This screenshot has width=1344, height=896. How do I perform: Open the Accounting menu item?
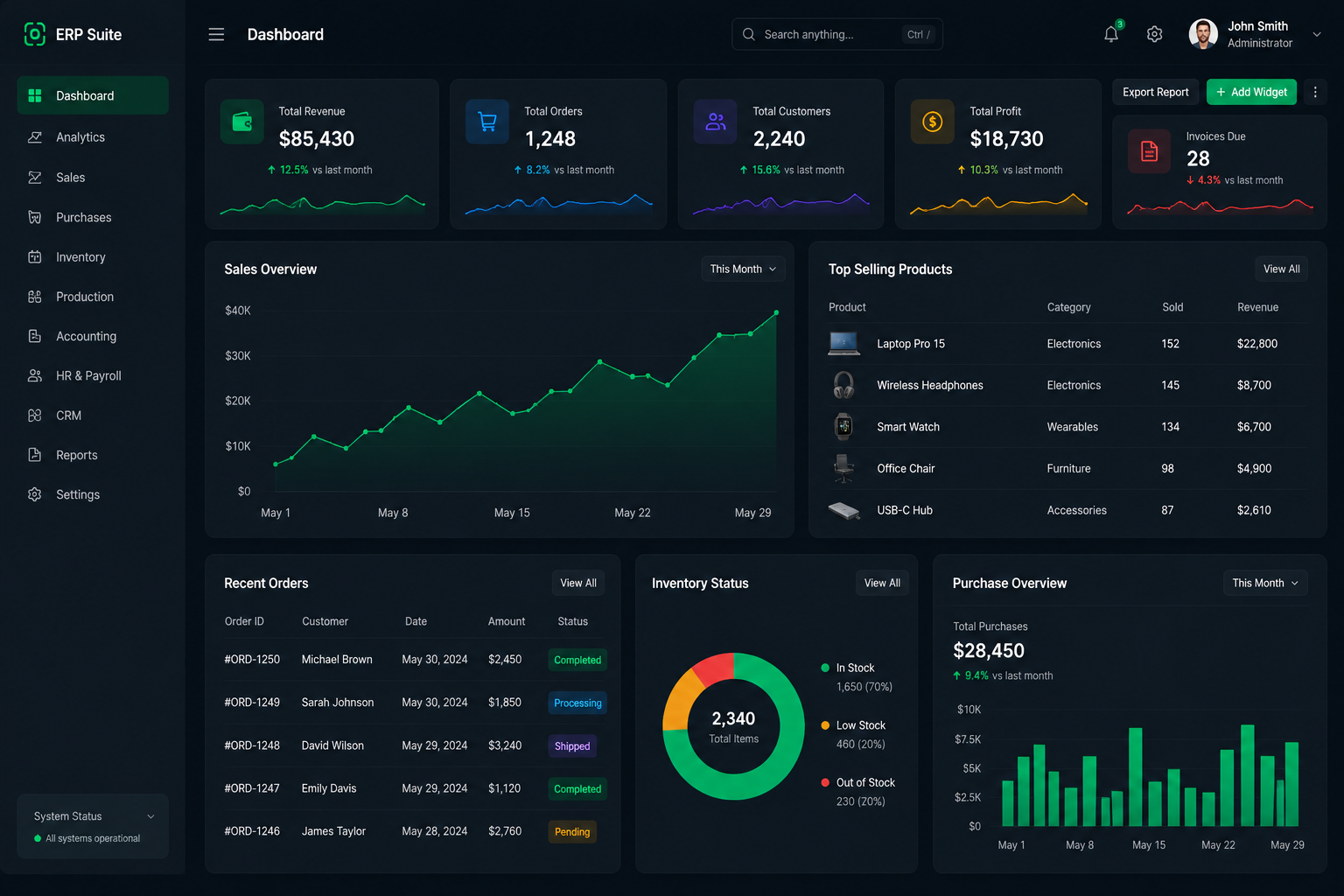tap(93, 336)
